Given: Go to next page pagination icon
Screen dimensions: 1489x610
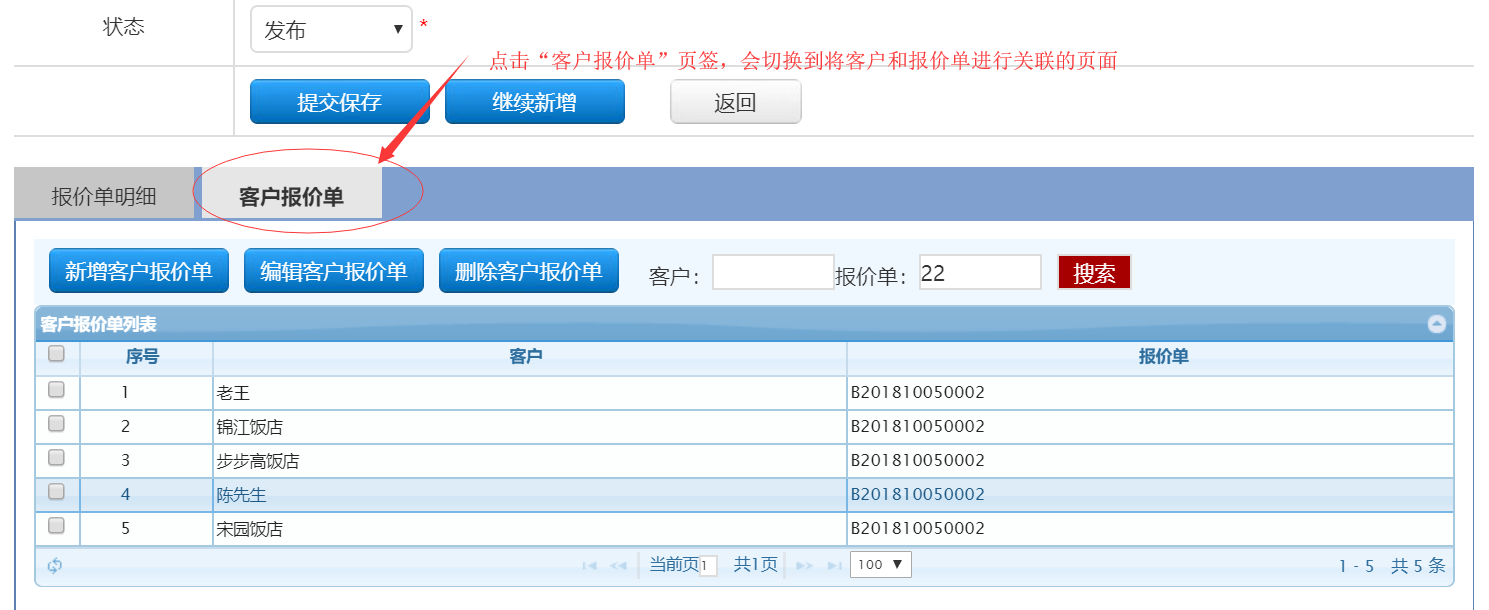Looking at the screenshot, I should (804, 566).
